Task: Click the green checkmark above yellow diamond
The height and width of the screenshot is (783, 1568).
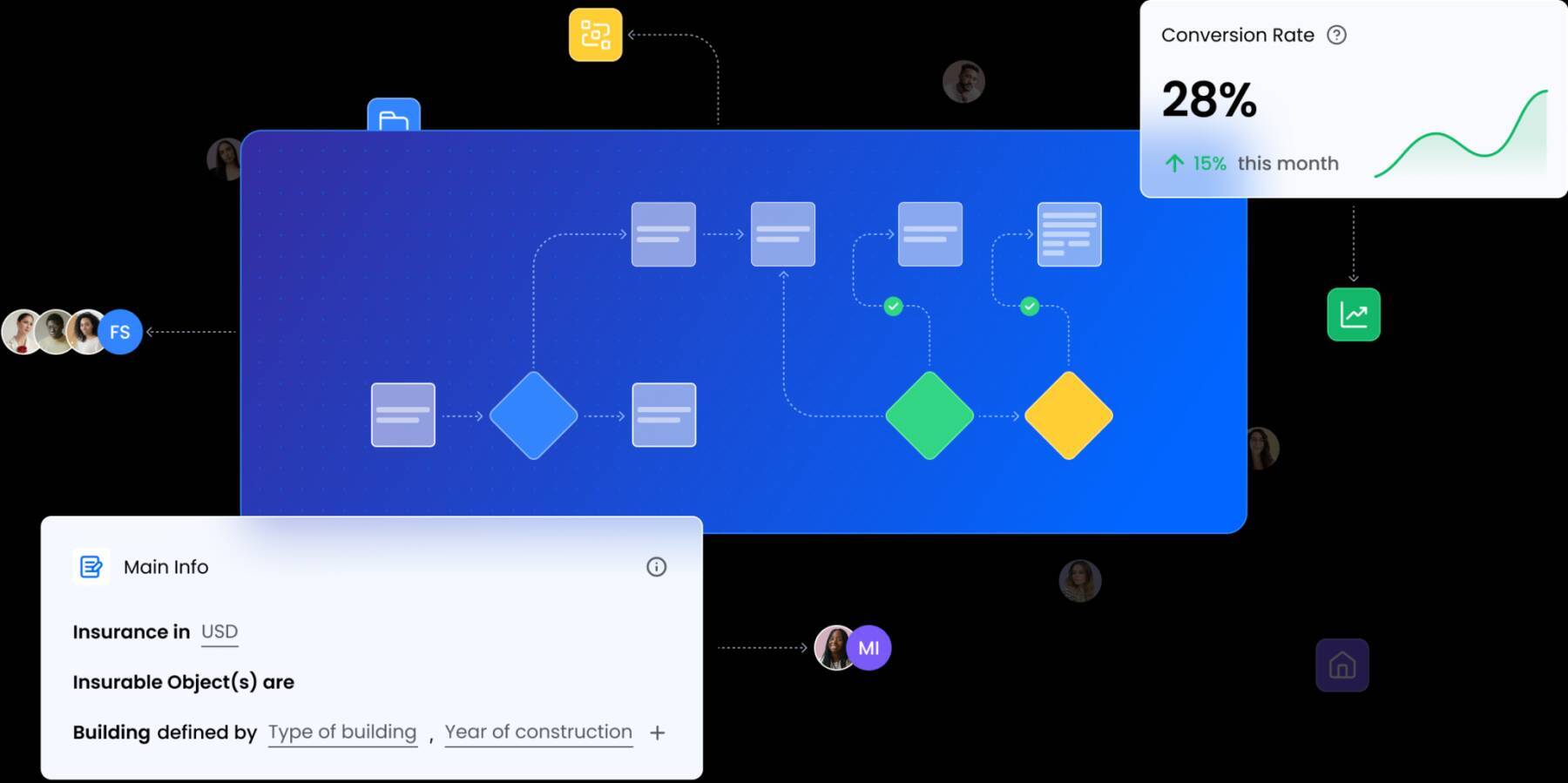Action: pos(1030,306)
